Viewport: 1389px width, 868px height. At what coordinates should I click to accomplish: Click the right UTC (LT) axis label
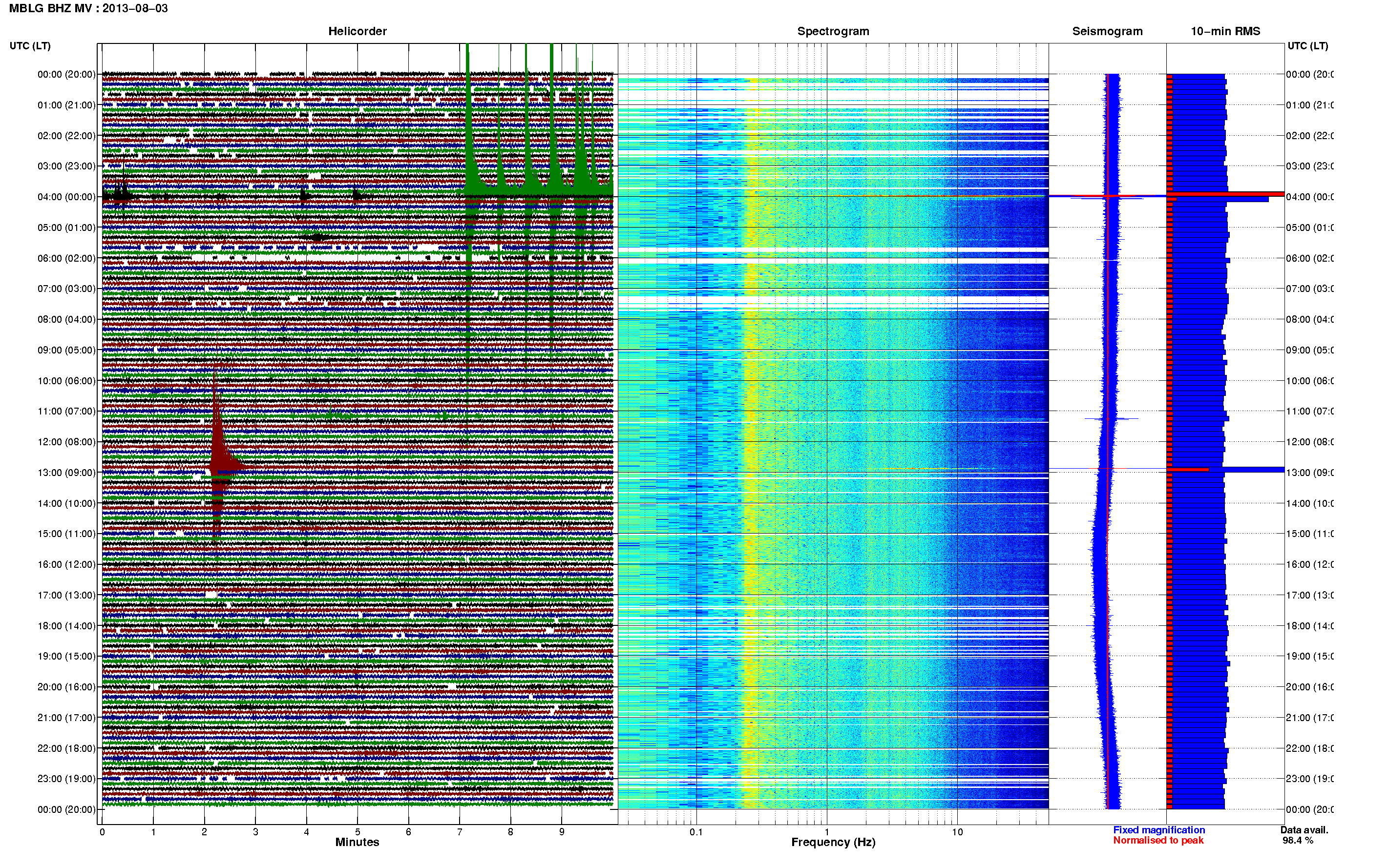pyautogui.click(x=1307, y=46)
